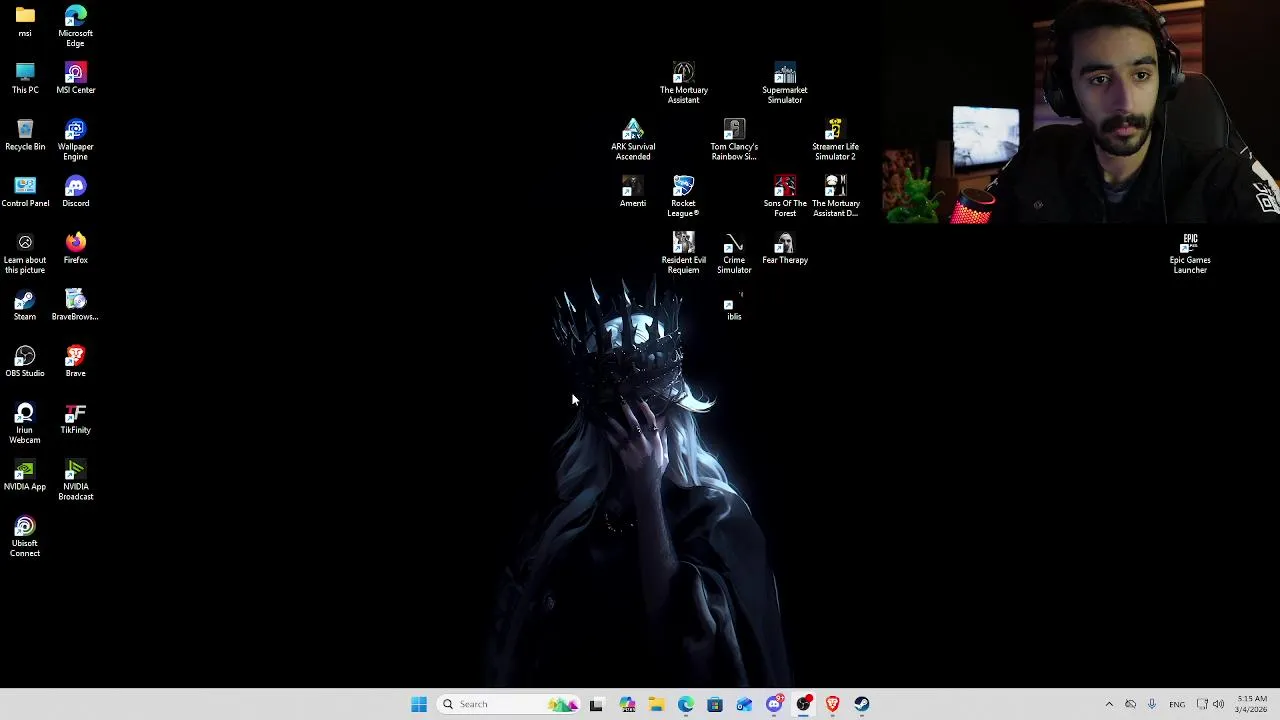Select the Ubisoft Connect icon
Screen dimensions: 1280x720
pos(25,537)
